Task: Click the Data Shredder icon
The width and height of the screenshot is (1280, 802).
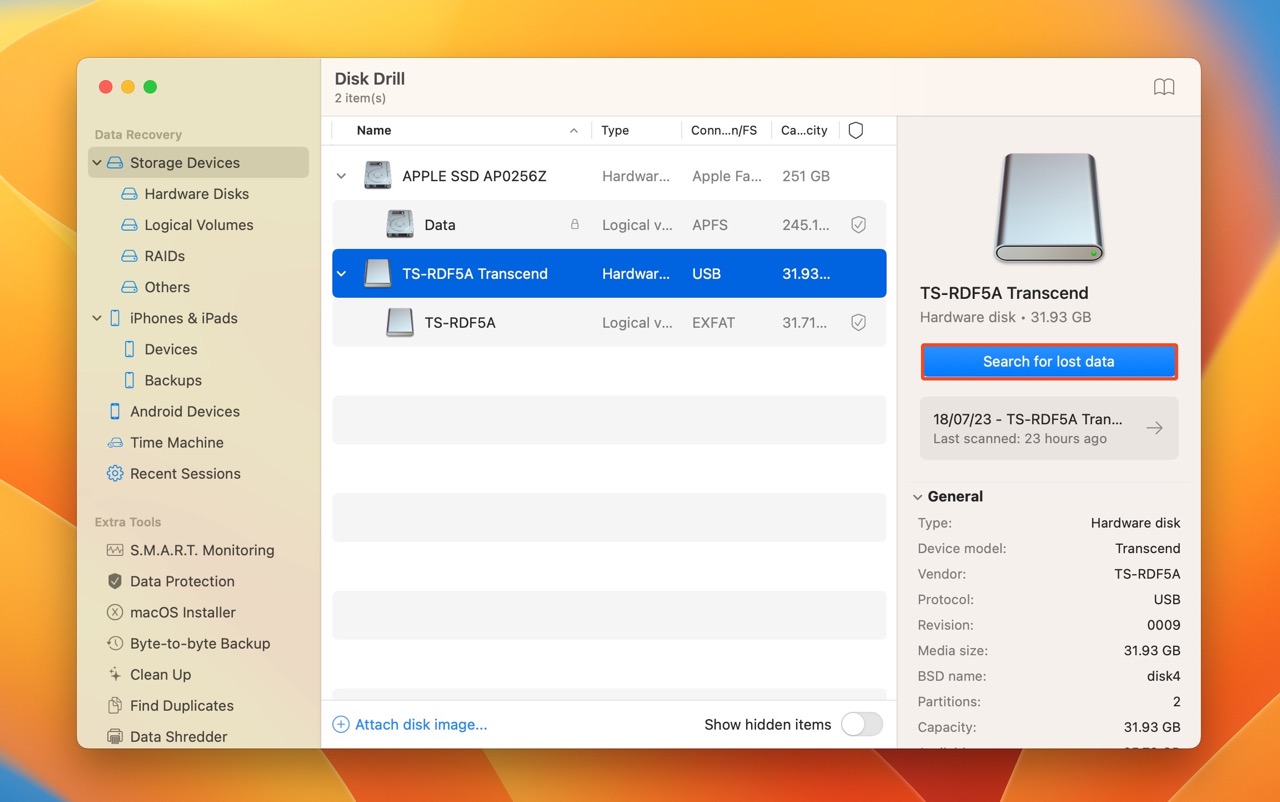Action: [115, 736]
